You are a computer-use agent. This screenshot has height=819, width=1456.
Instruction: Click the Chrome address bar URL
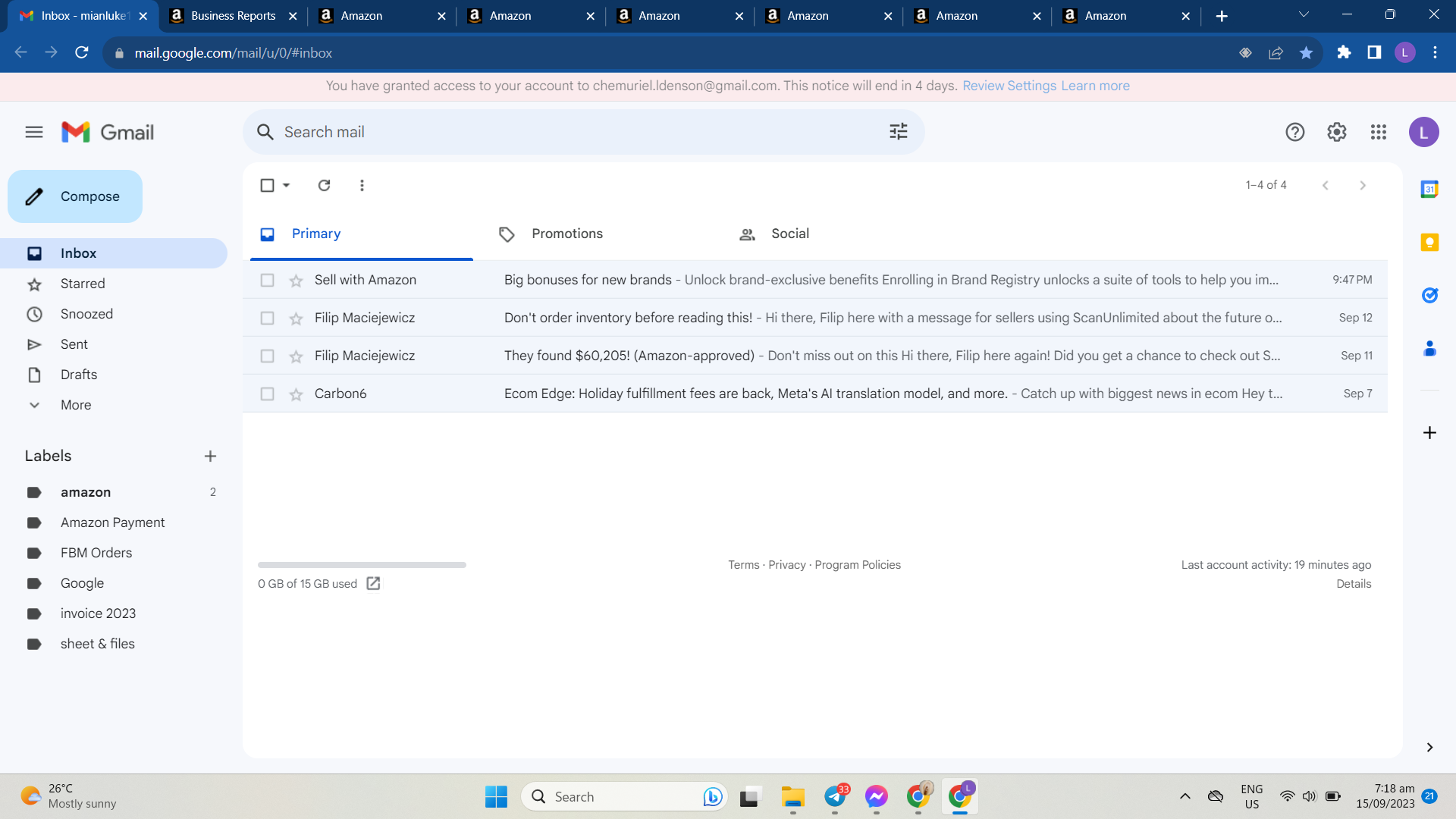tap(234, 53)
